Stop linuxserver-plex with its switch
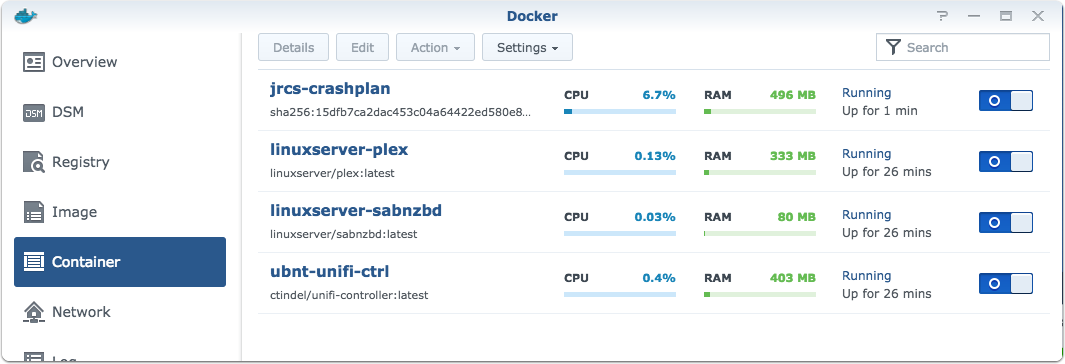Screen dimensions: 1065x364 pyautogui.click(x=1005, y=162)
